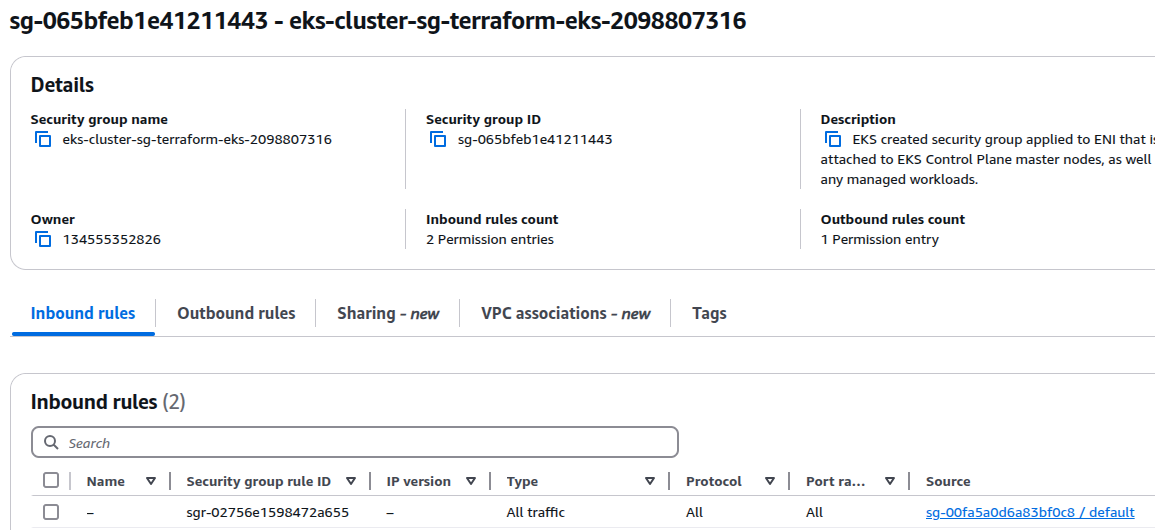This screenshot has height=530, width=1155.
Task: Sort by Protocol column arrow
Action: pyautogui.click(x=770, y=481)
